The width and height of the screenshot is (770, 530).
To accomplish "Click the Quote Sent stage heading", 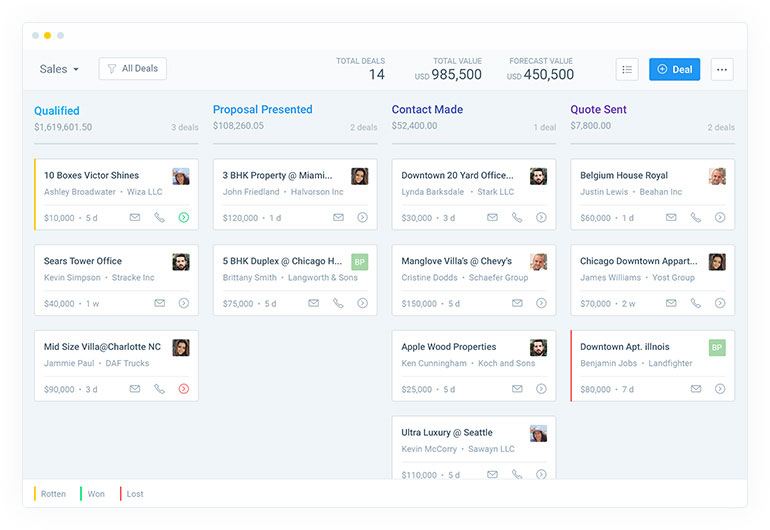I will coord(598,109).
